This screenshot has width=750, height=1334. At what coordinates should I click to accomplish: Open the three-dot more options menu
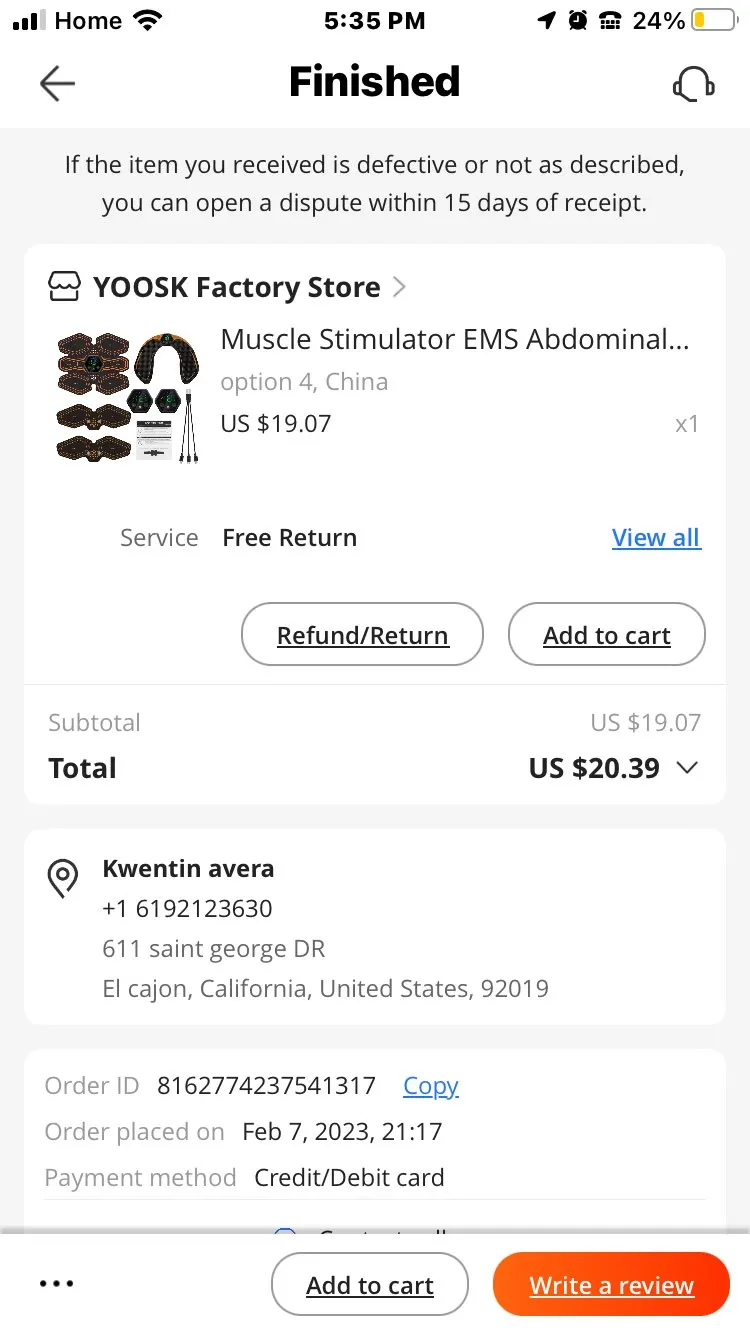(57, 1284)
